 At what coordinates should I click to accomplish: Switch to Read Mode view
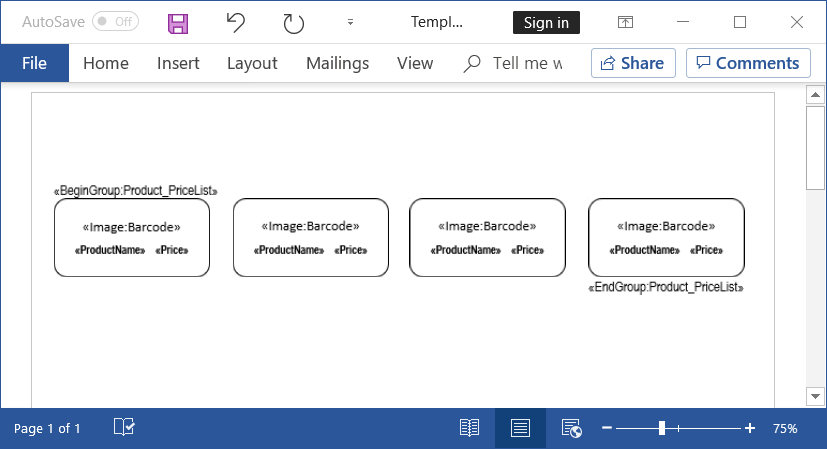[x=469, y=428]
